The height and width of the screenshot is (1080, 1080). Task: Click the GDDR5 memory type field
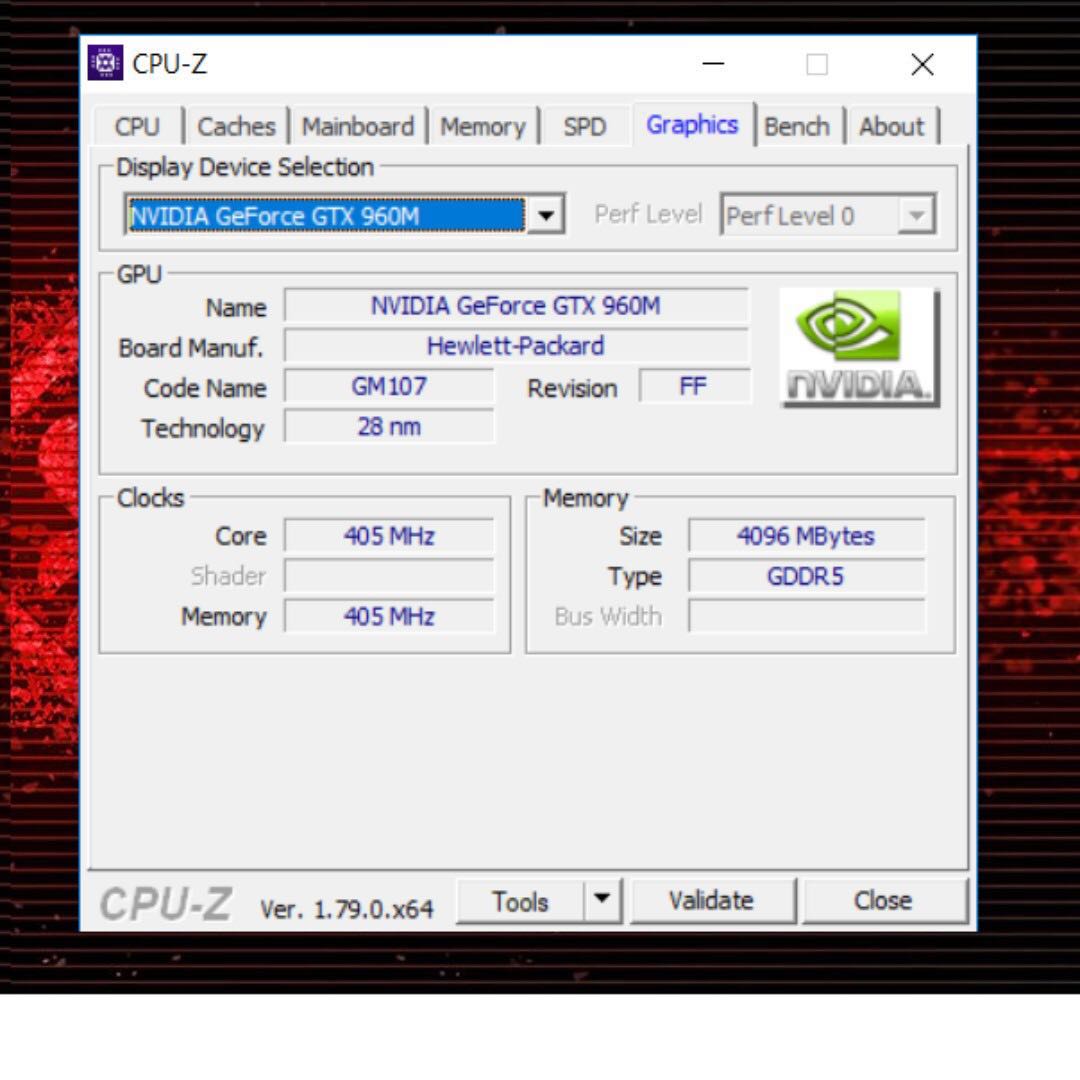tap(807, 576)
